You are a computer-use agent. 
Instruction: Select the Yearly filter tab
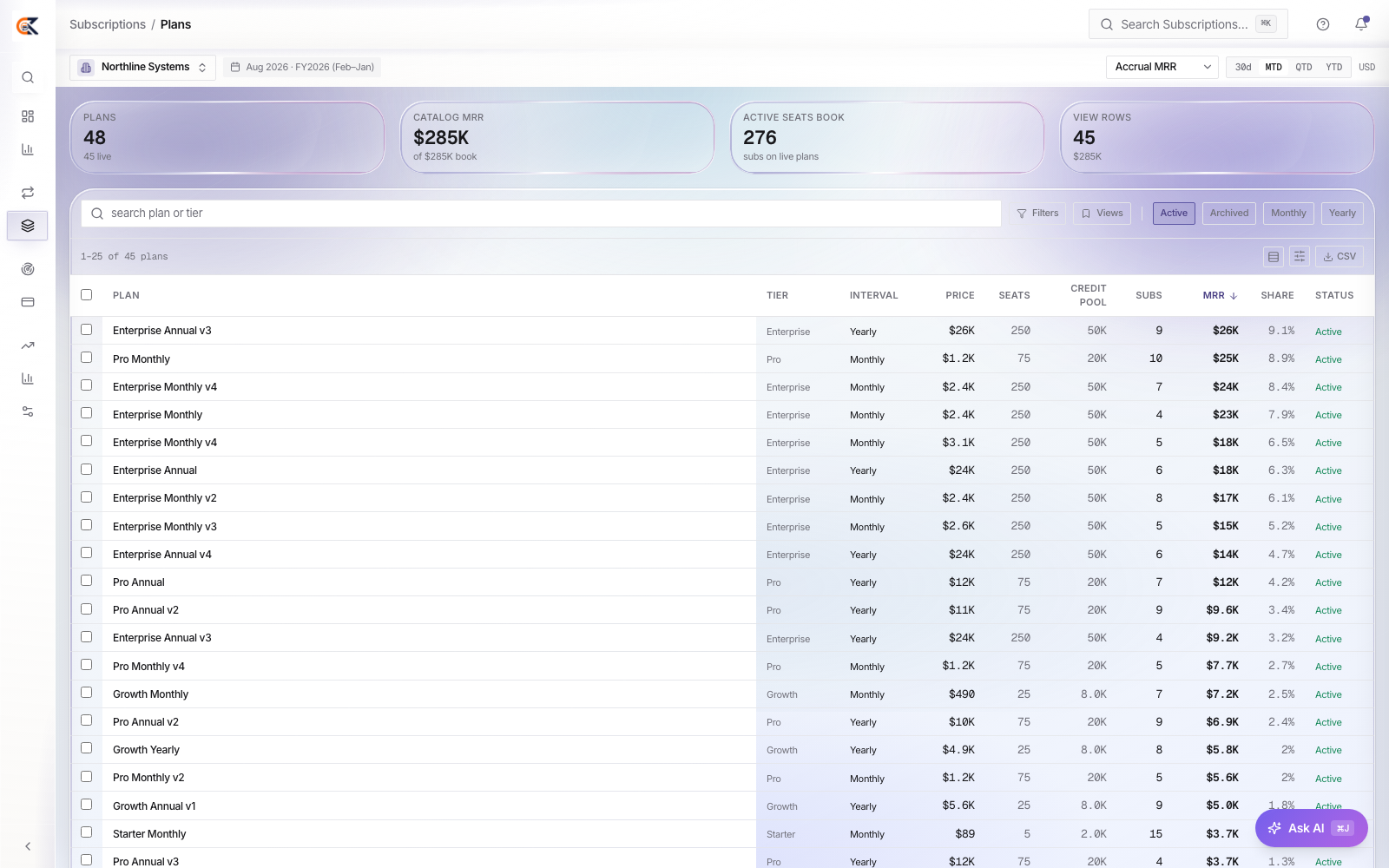(x=1342, y=214)
